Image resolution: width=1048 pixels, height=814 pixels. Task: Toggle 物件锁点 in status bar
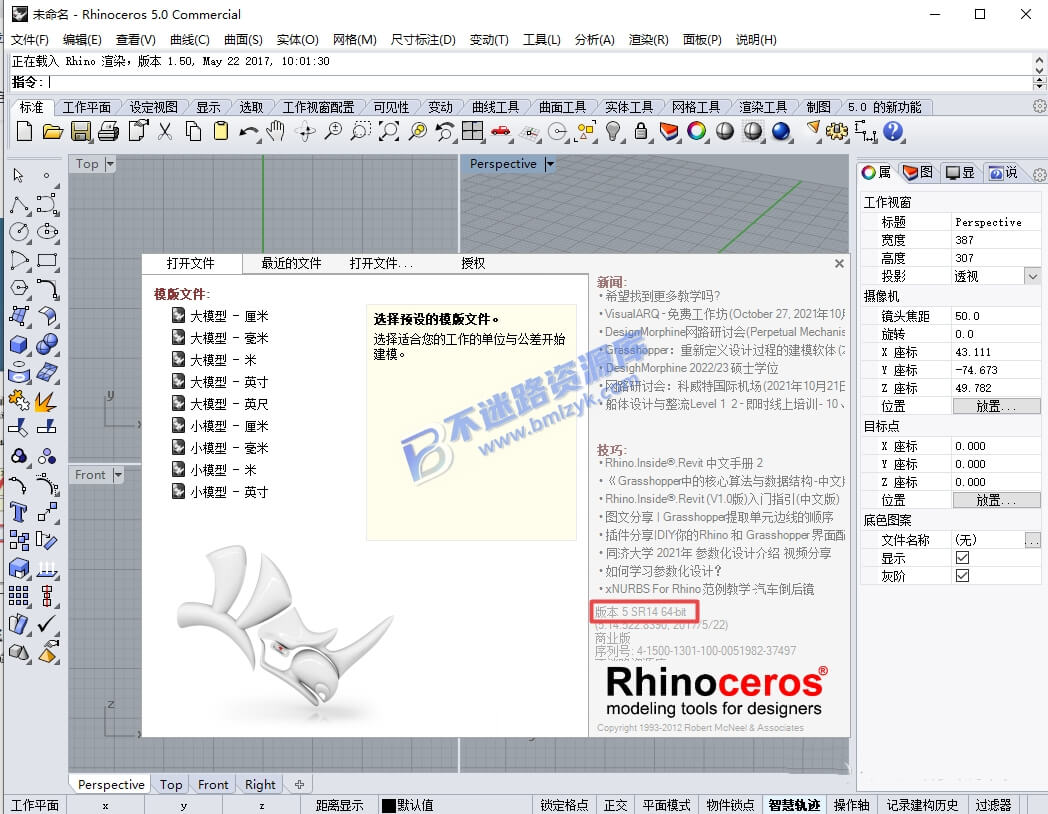730,805
